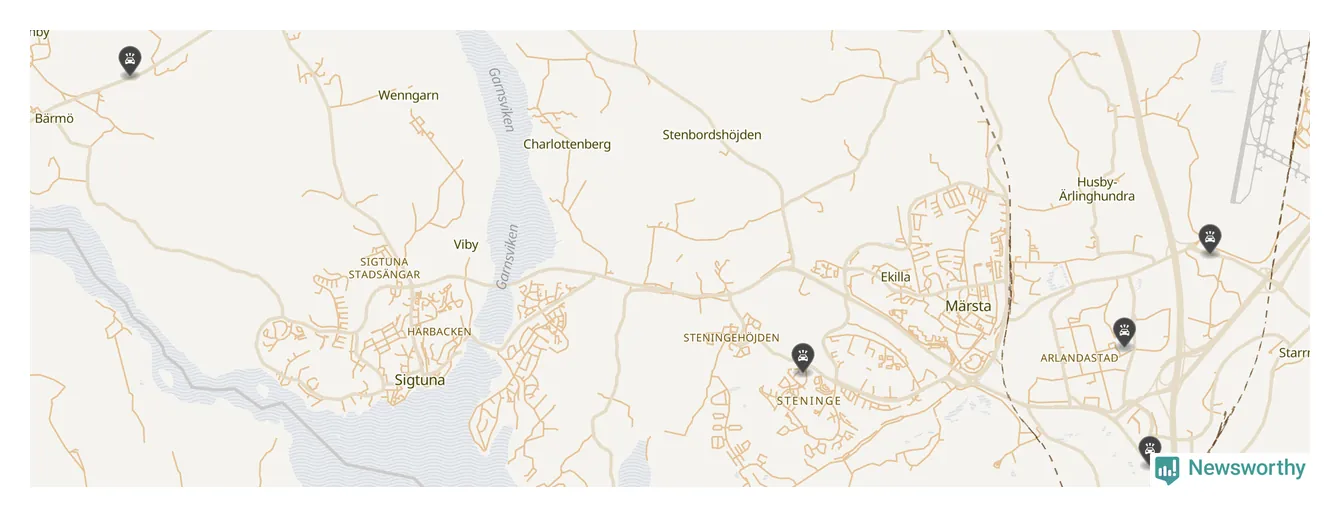Click the Ekilla label near Märsta

click(x=896, y=277)
